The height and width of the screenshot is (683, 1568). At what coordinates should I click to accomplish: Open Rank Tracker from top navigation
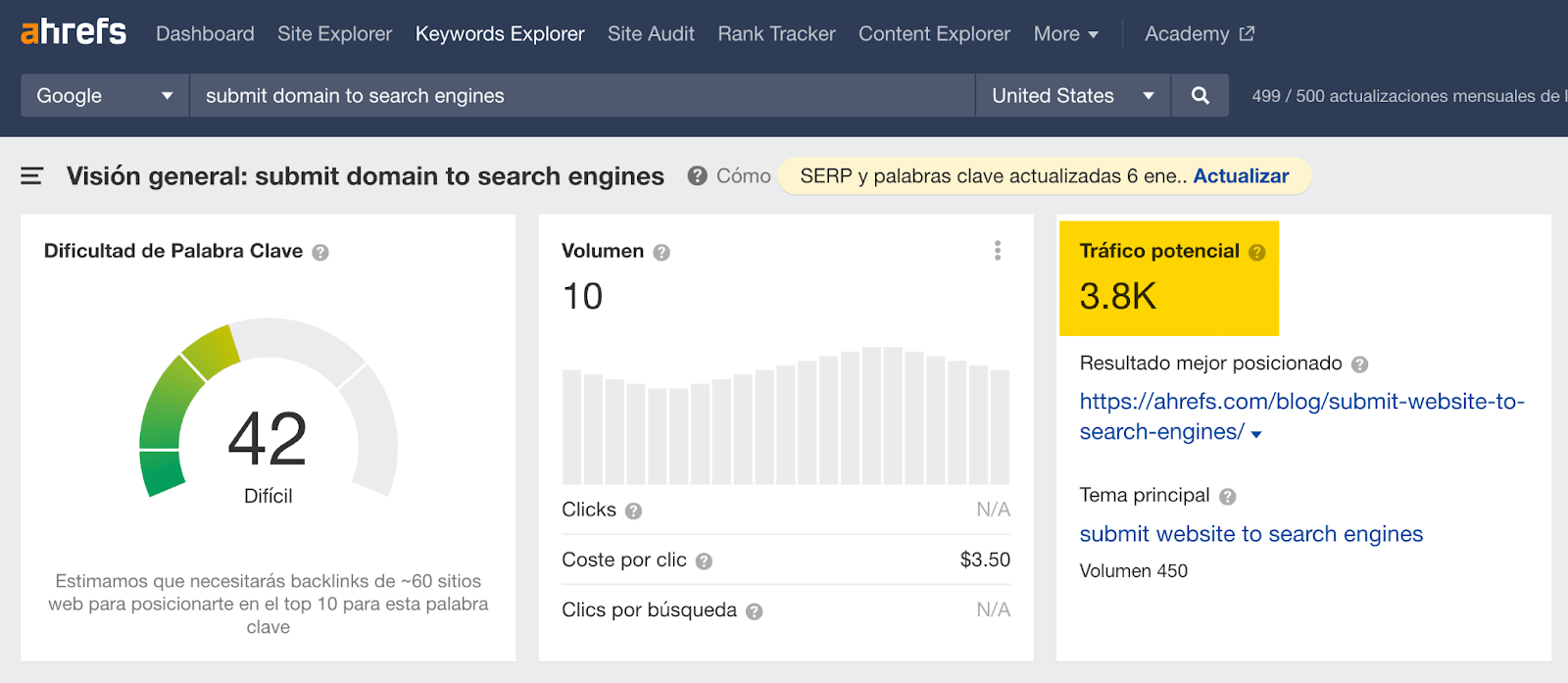tap(776, 34)
